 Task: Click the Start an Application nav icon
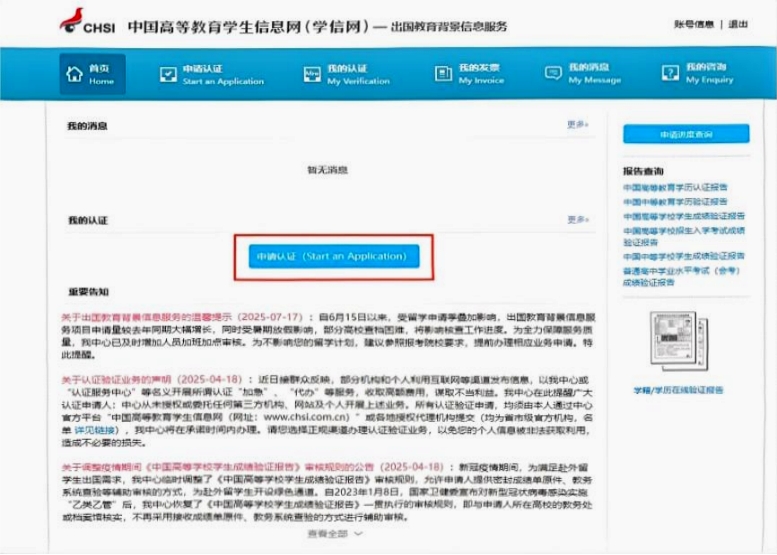[x=167, y=74]
